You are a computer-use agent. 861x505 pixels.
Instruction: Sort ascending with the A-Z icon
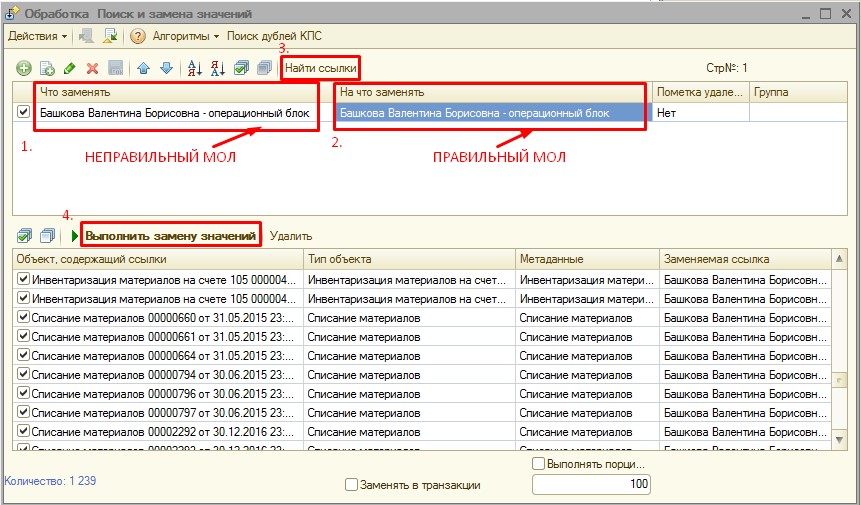pyautogui.click(x=194, y=68)
